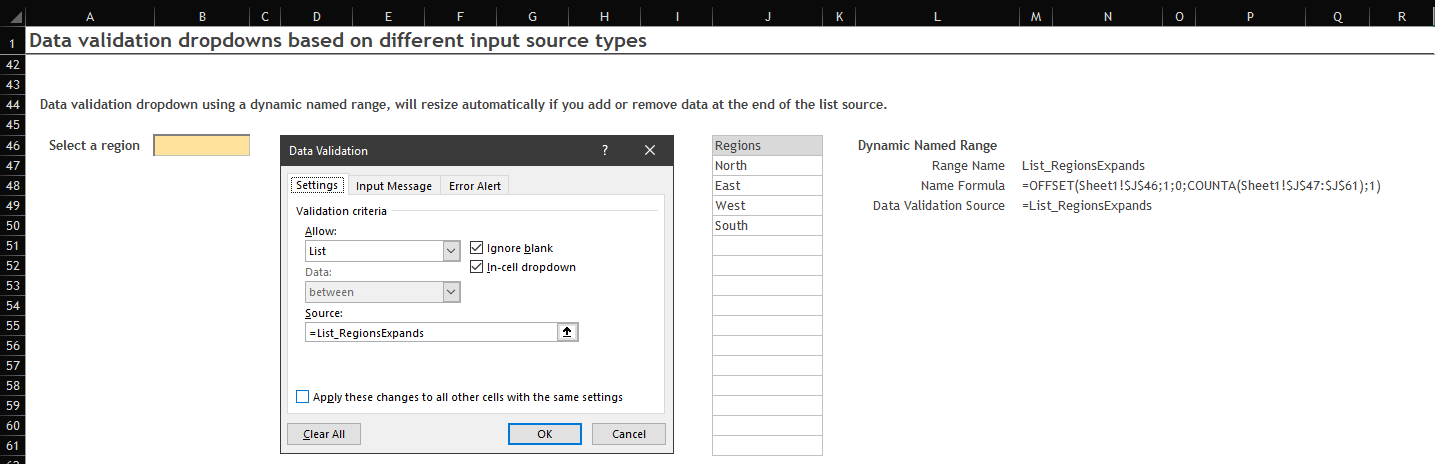The width and height of the screenshot is (1435, 464).
Task: Select column A header
Action: 91,15
